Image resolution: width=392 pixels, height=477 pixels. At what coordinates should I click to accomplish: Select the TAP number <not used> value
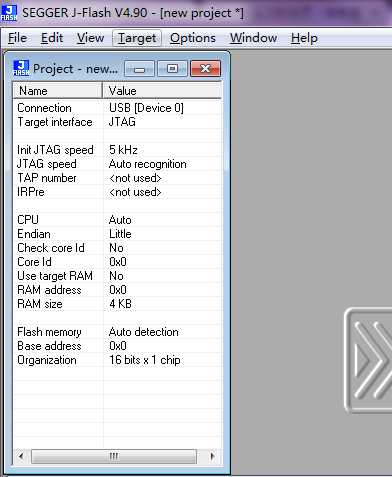135,178
